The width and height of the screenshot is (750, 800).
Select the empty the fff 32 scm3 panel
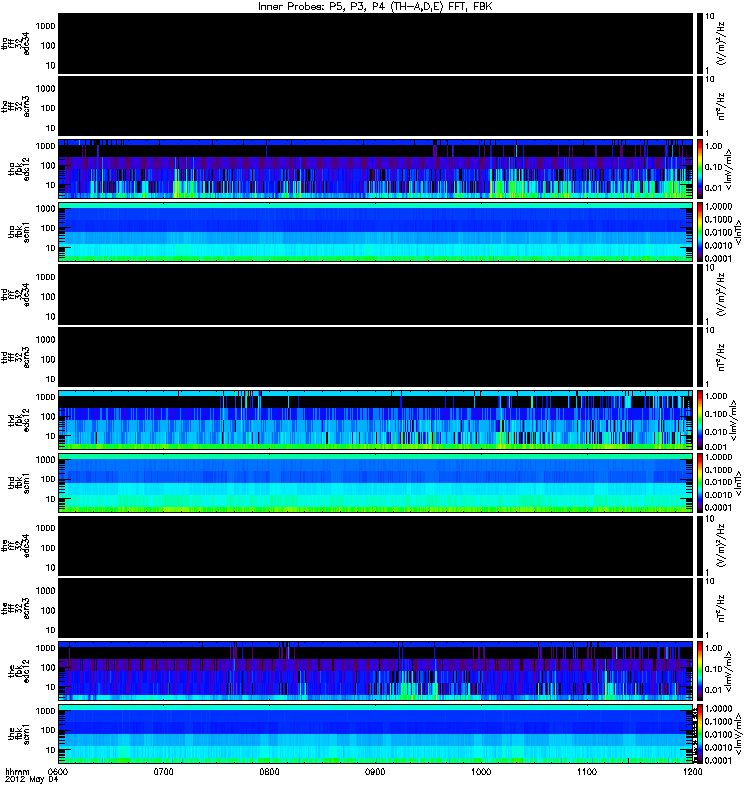[x=376, y=608]
